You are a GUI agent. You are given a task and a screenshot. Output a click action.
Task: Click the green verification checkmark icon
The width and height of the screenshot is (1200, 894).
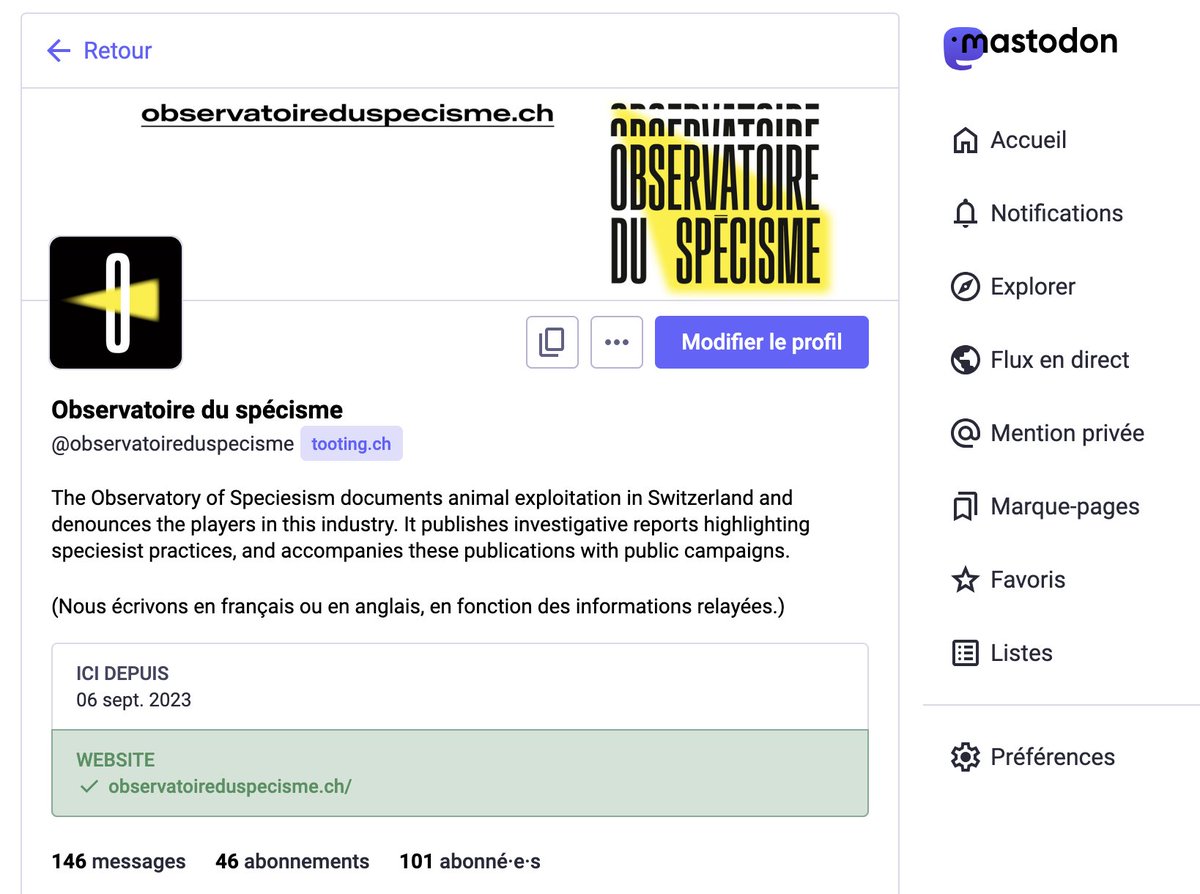89,787
